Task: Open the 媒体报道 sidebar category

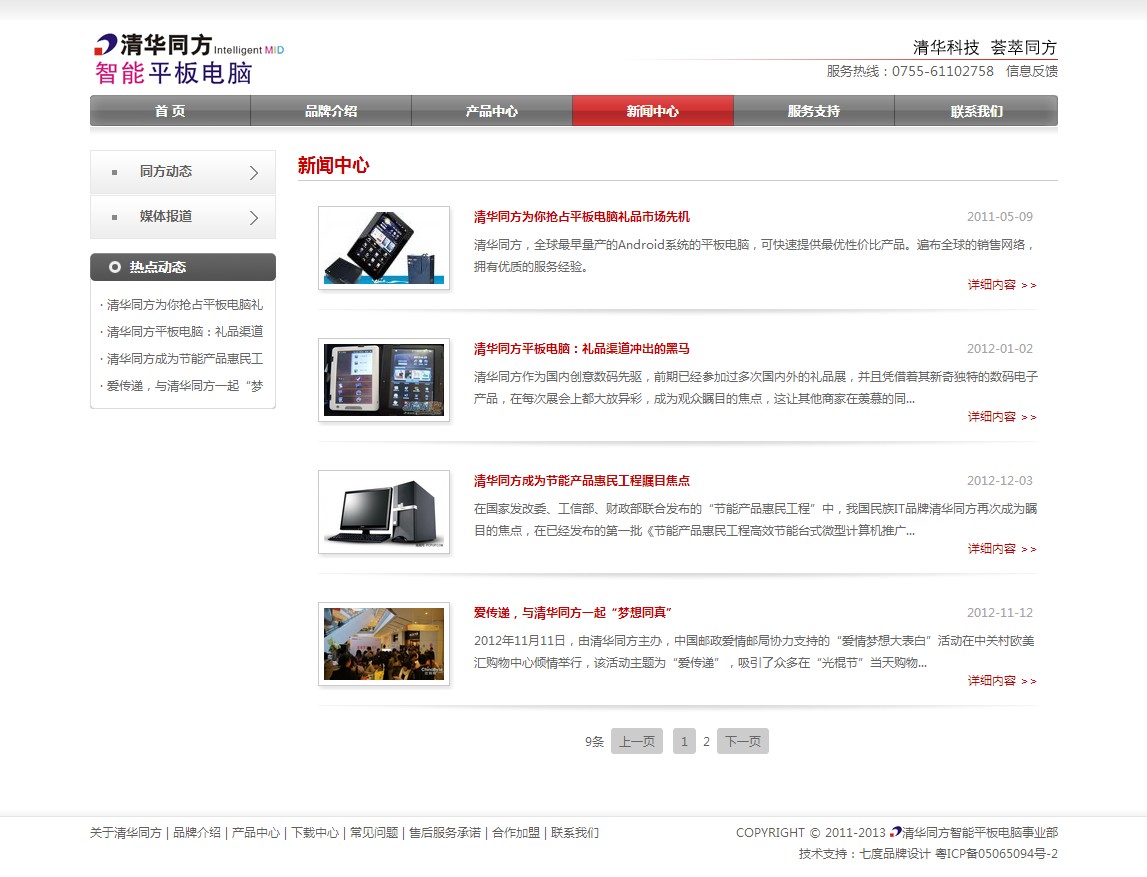Action: coord(183,217)
